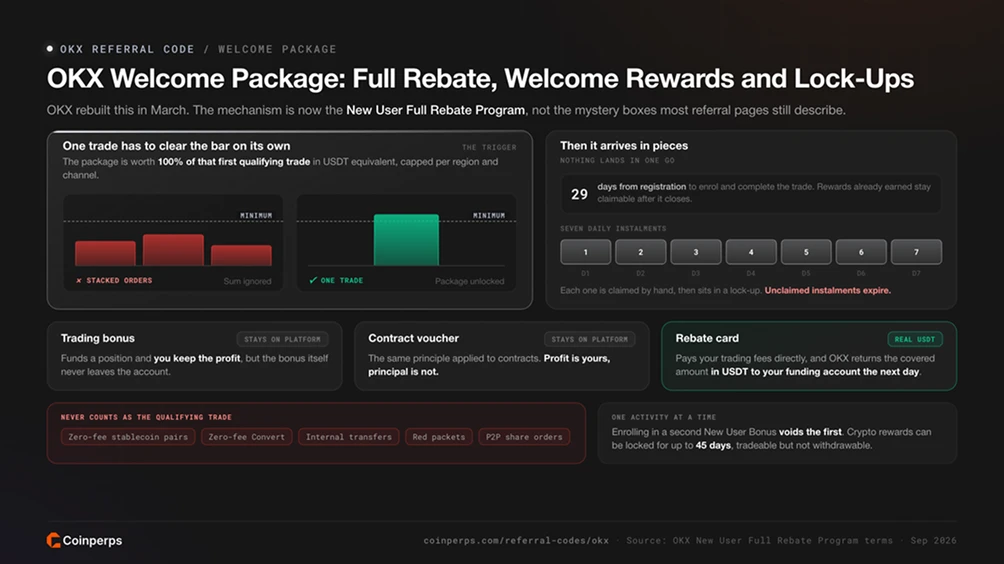This screenshot has height=564, width=1004.
Task: Click 'NEVER COUNTS AS THE QUALIFYING TRADE' label
Action: (x=146, y=417)
